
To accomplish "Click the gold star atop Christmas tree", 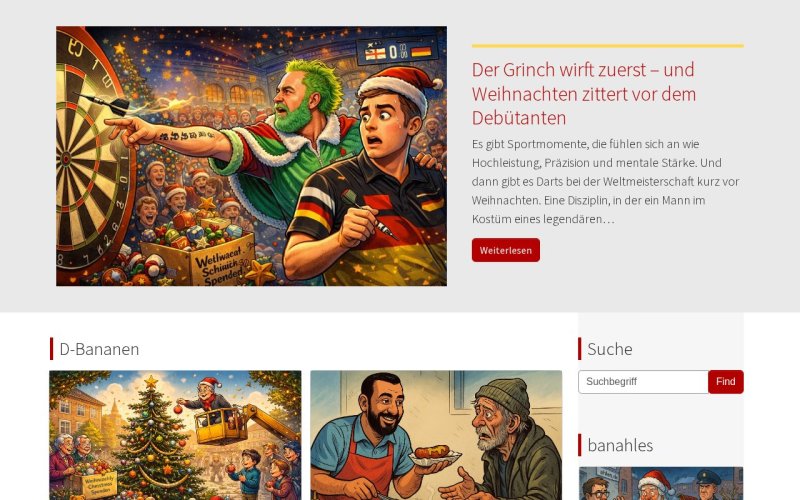I will [151, 382].
